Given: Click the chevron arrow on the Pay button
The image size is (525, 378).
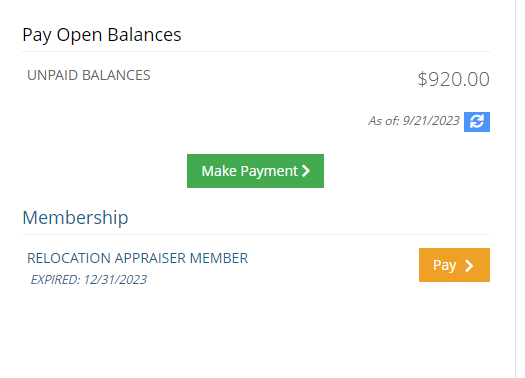Looking at the screenshot, I should (x=469, y=266).
